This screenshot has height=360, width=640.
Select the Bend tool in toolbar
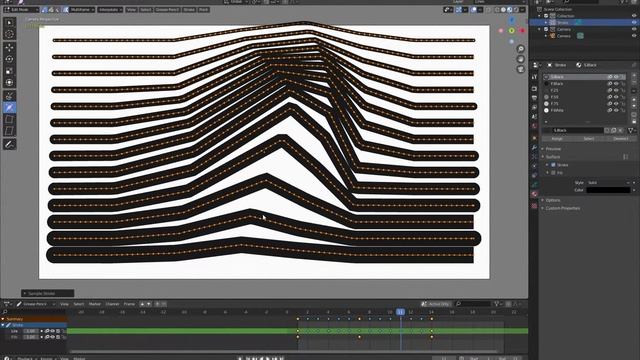pyautogui.click(x=9, y=120)
